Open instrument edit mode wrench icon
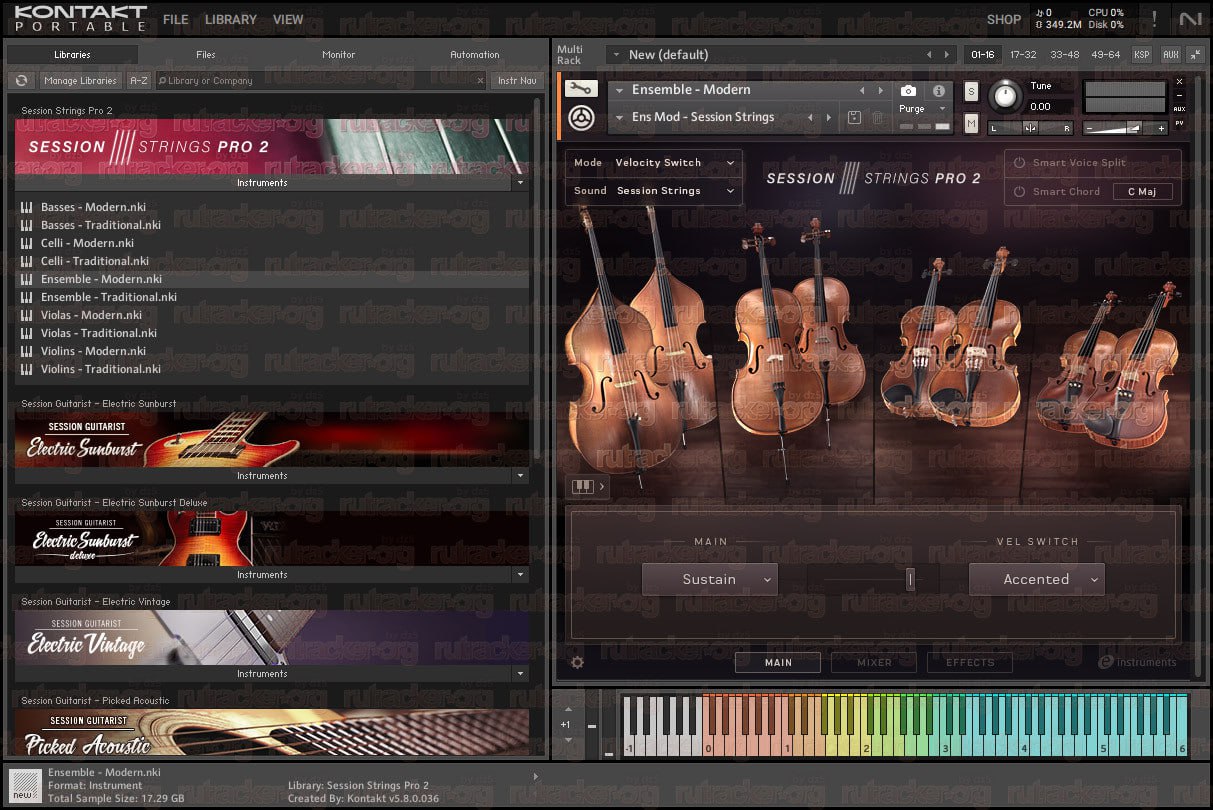Viewport: 1213px width, 810px height. (x=579, y=89)
